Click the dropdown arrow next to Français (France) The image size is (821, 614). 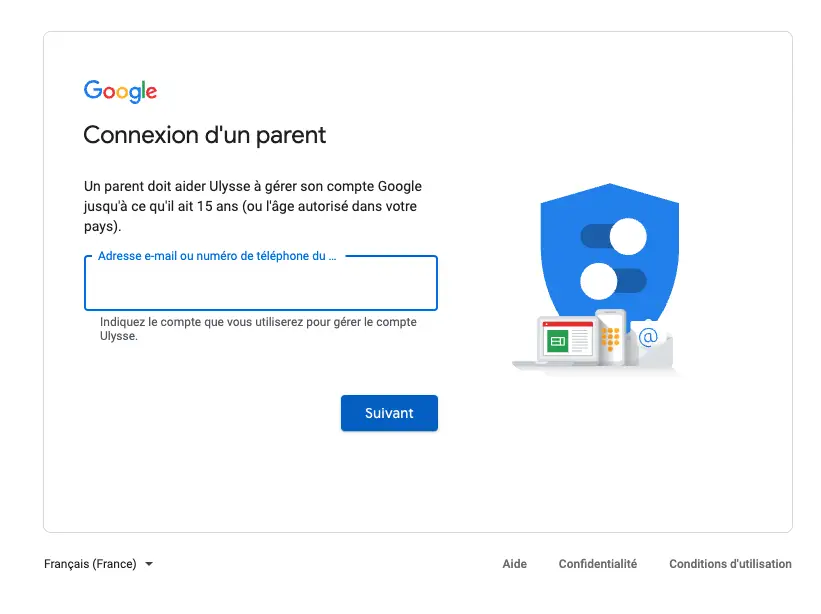pos(149,564)
